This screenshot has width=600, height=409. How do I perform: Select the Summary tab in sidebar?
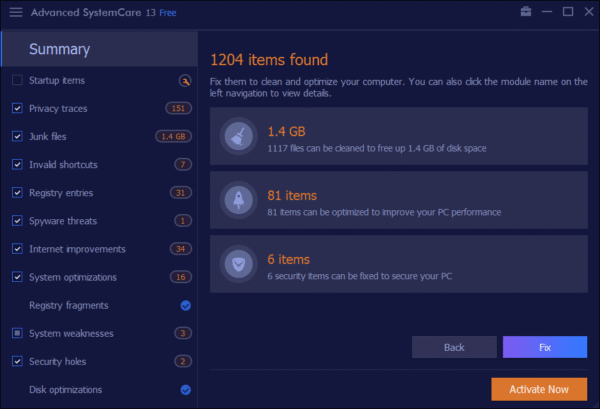point(59,49)
